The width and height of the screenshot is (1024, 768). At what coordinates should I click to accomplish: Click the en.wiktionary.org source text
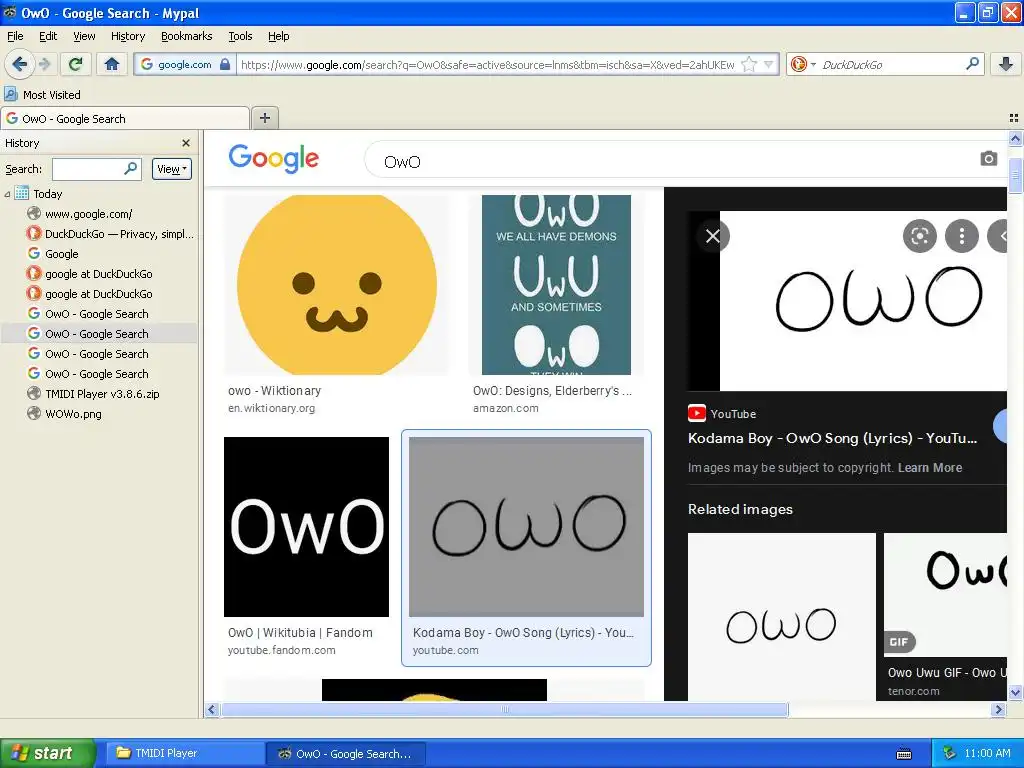pos(272,408)
